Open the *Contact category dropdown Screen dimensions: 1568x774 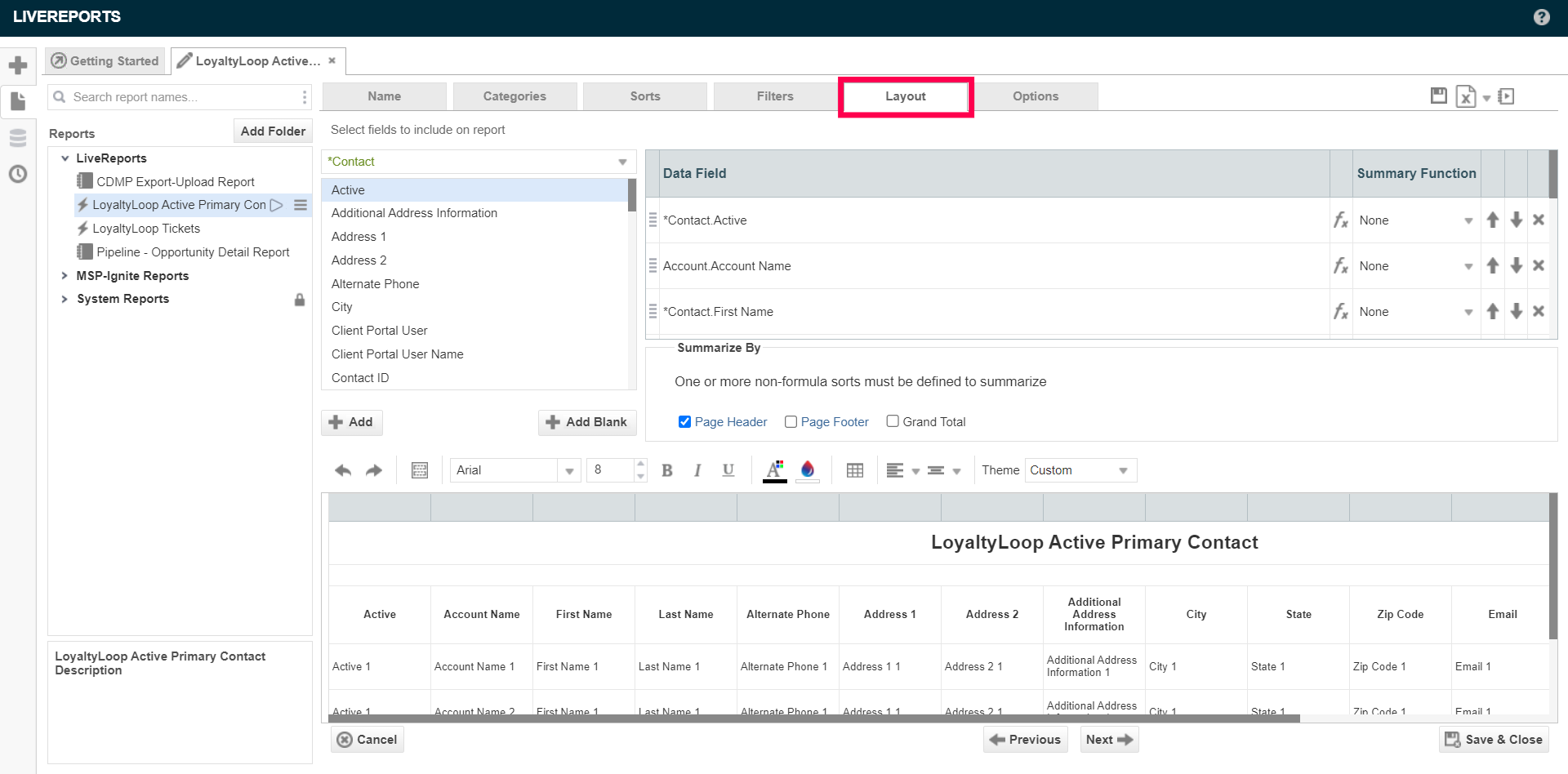(x=479, y=162)
